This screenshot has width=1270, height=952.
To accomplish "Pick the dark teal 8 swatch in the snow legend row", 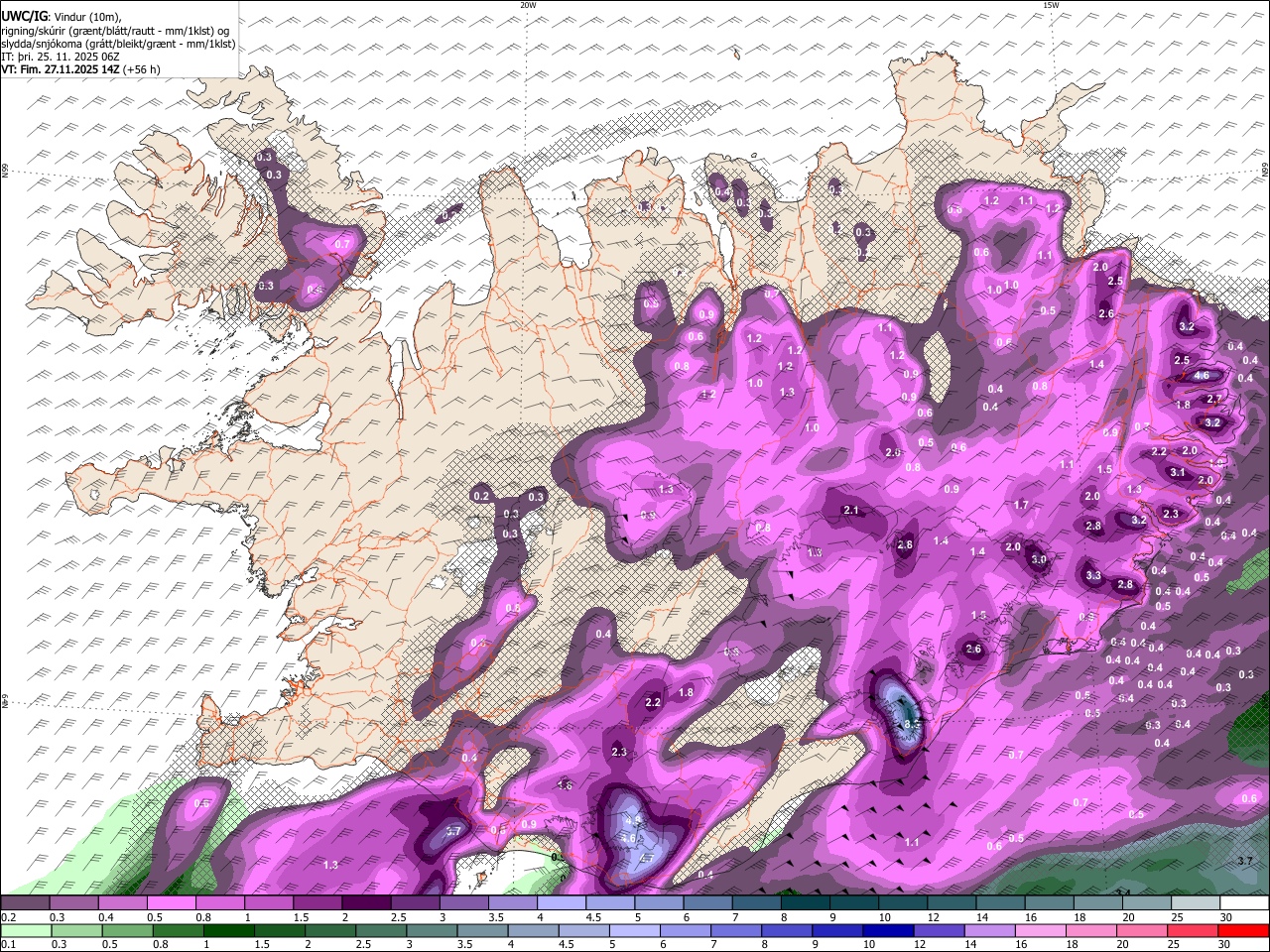I will [806, 902].
